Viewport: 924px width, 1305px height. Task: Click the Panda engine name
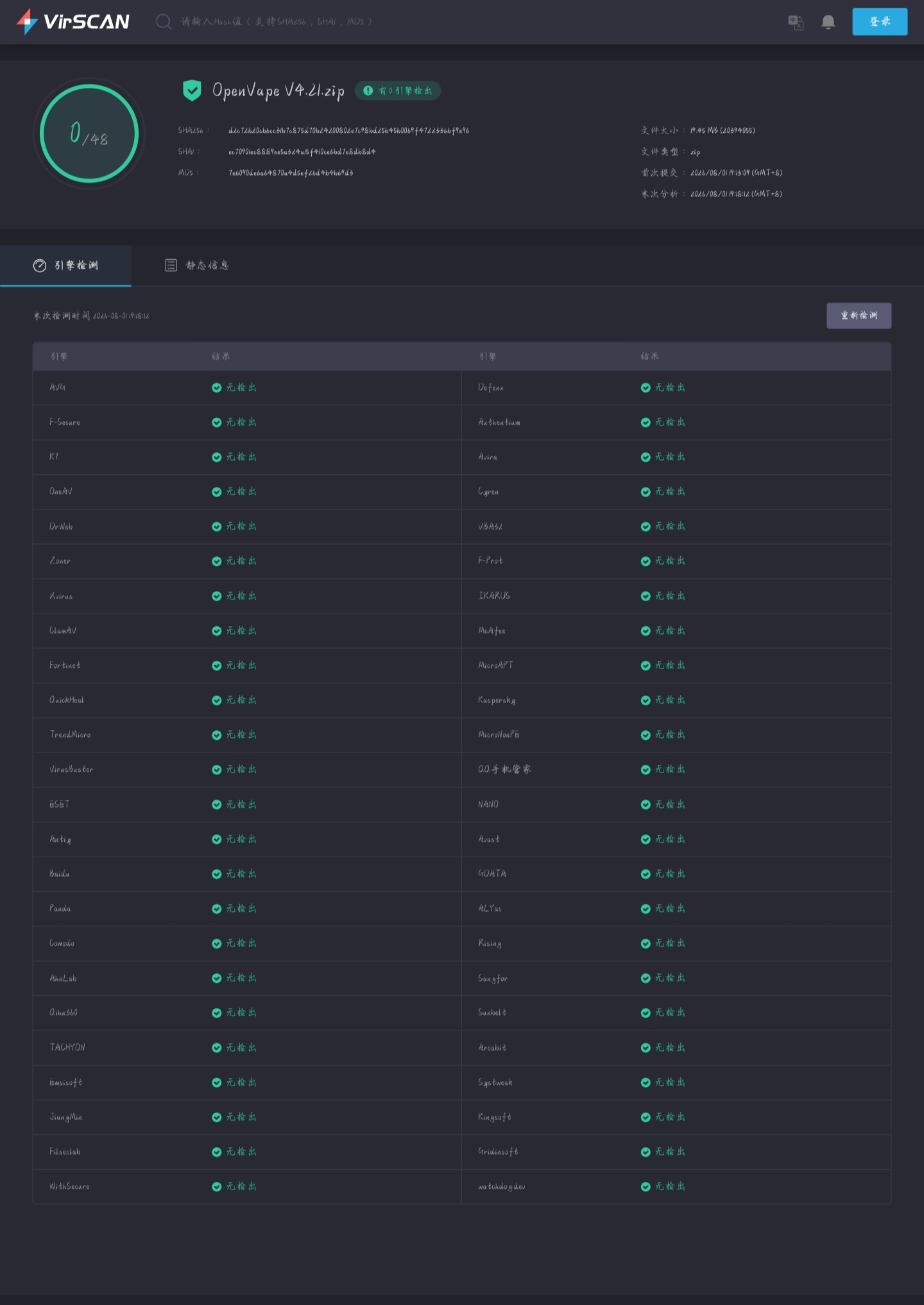[60, 908]
